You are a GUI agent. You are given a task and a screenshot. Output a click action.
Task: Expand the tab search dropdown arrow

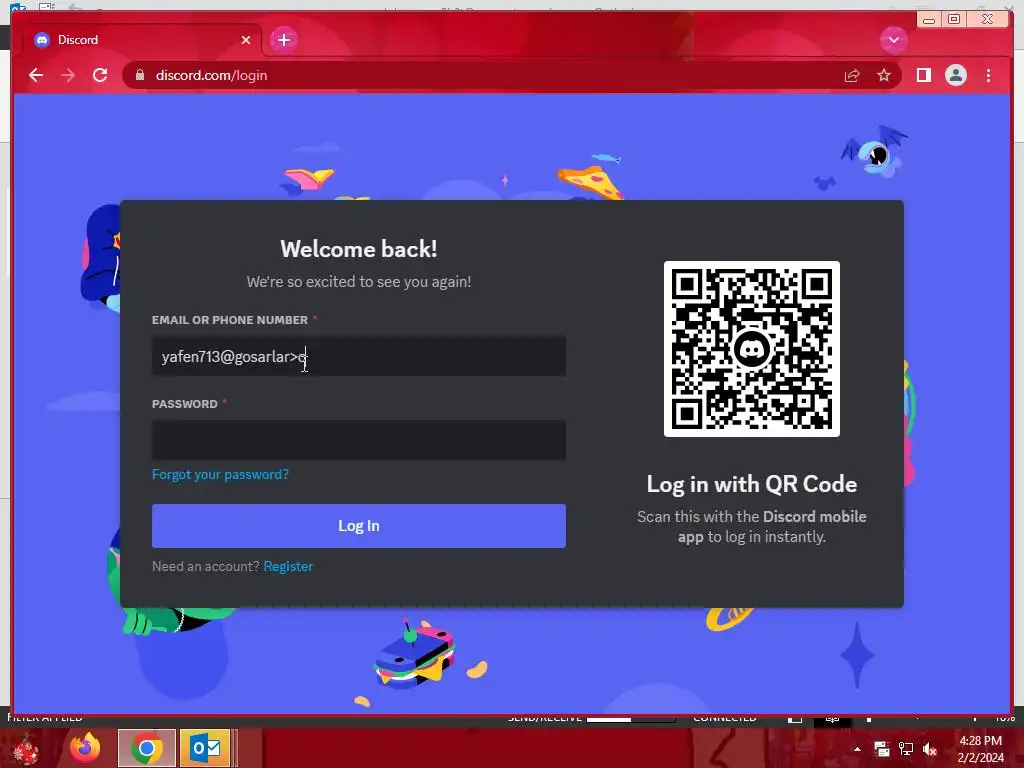point(893,40)
